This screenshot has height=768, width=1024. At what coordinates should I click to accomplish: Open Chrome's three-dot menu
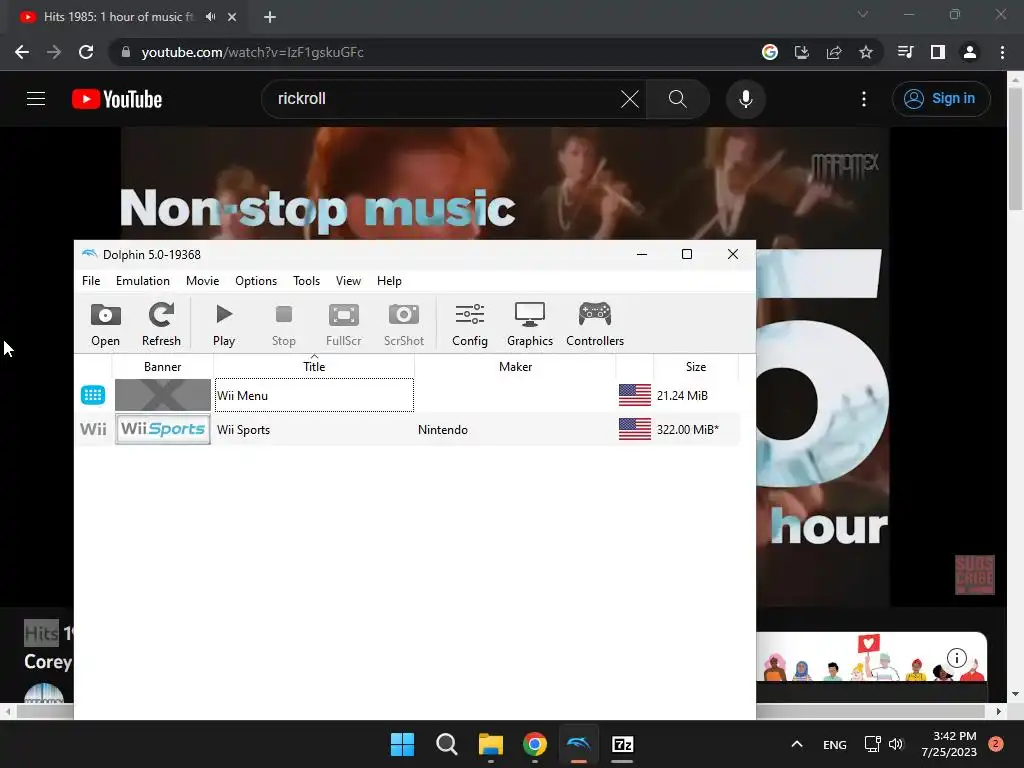(x=1002, y=52)
